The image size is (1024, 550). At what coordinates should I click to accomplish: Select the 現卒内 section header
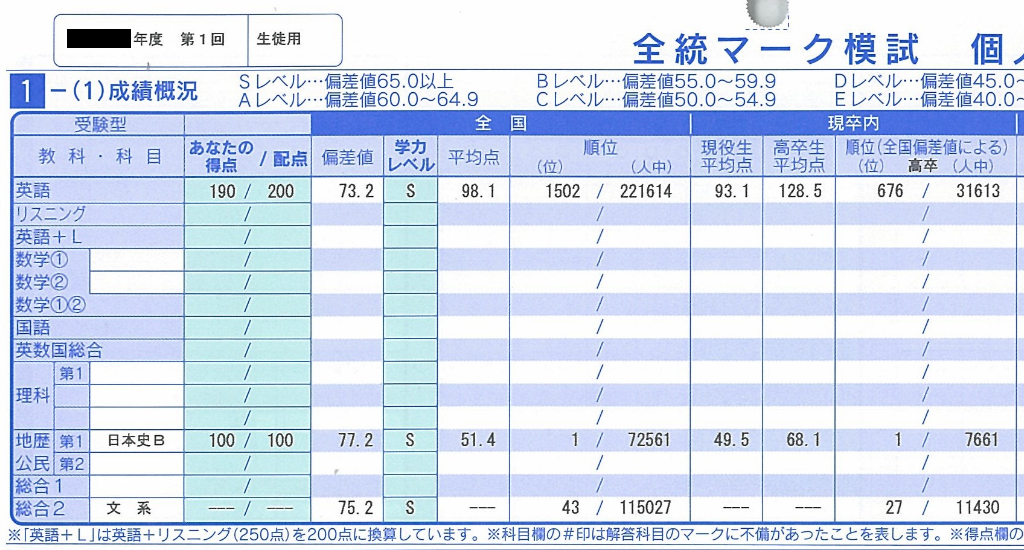(x=853, y=123)
